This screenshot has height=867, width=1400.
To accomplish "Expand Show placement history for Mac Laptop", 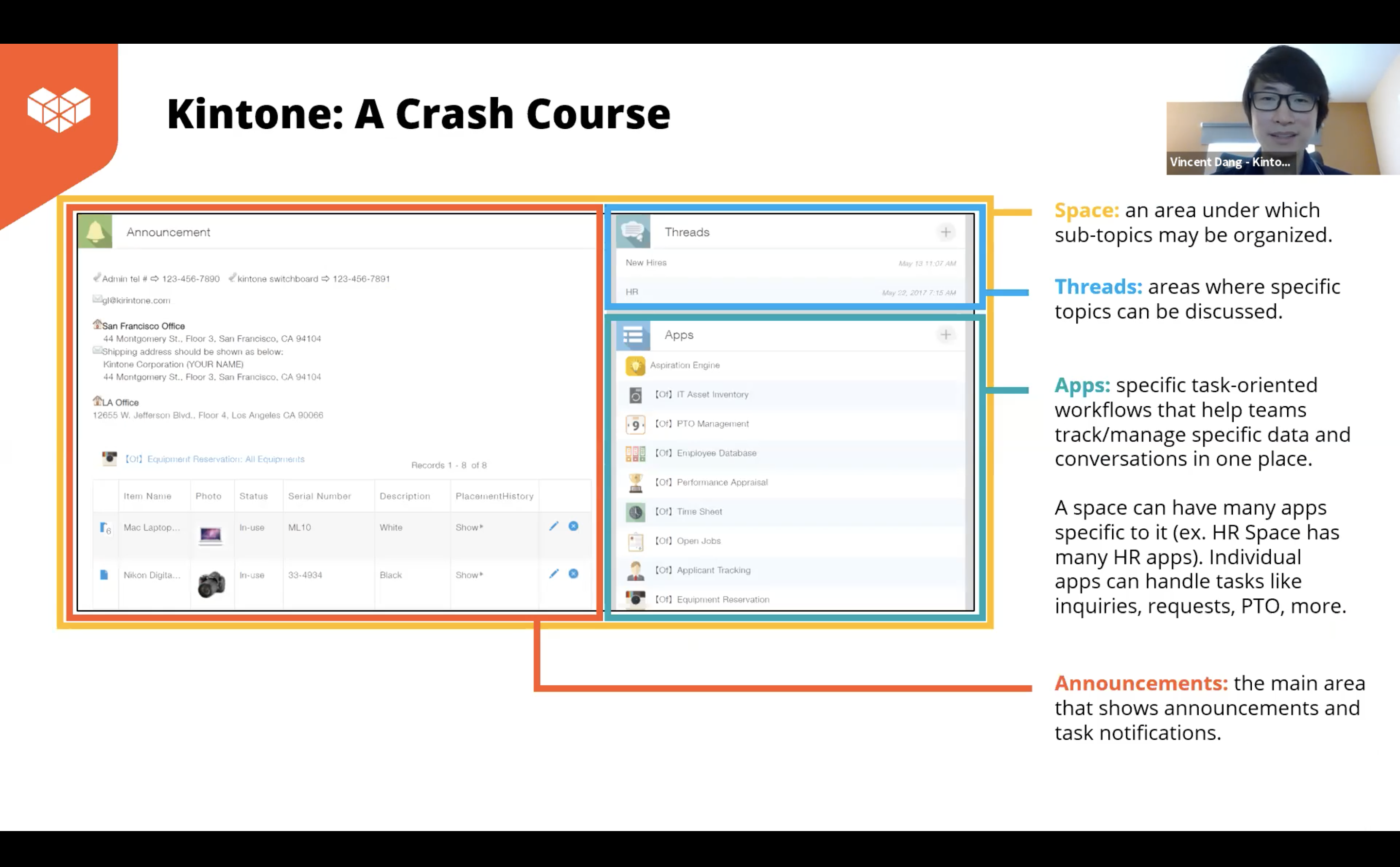I will point(469,528).
